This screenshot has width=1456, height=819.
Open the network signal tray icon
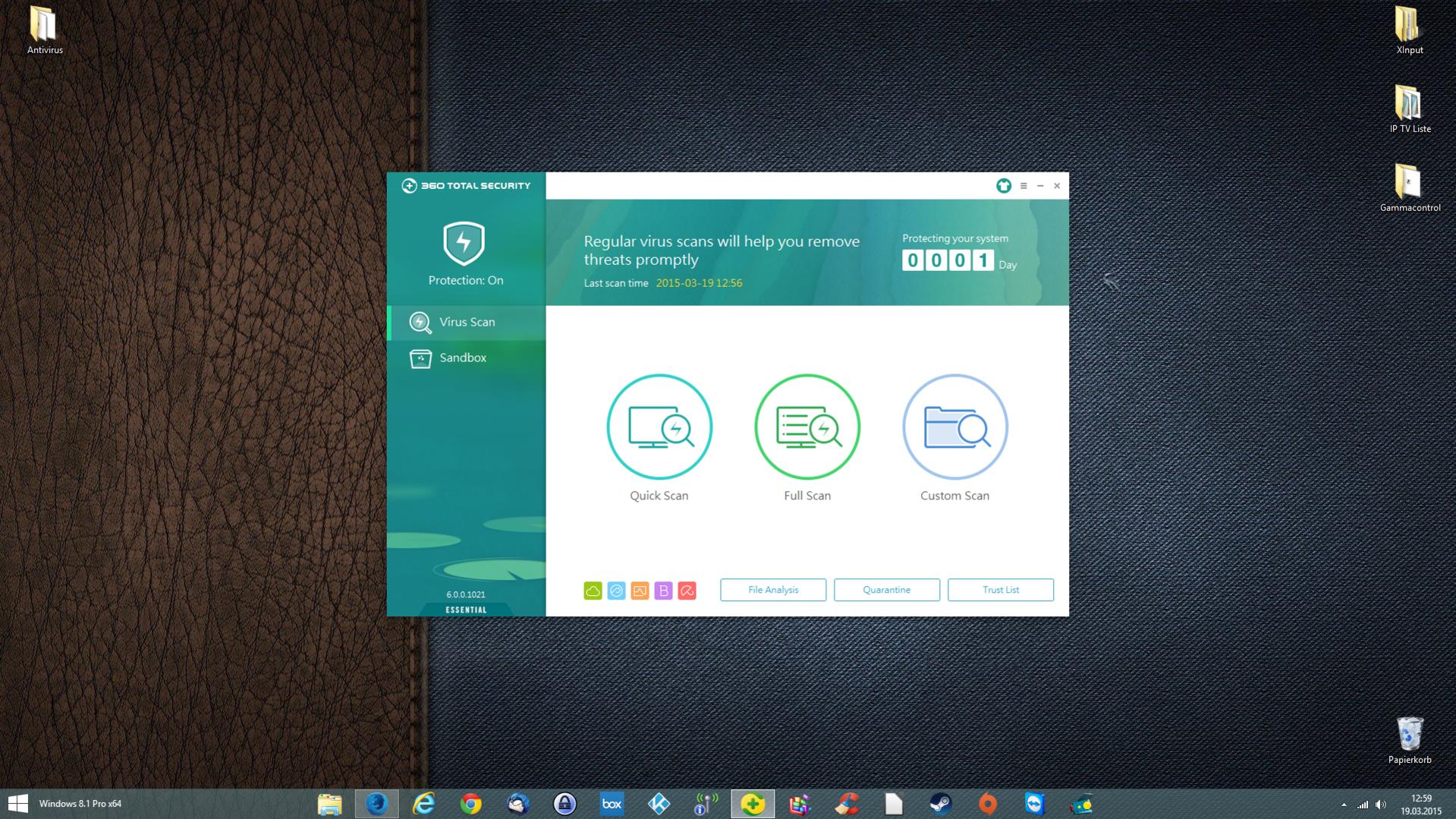(1363, 805)
